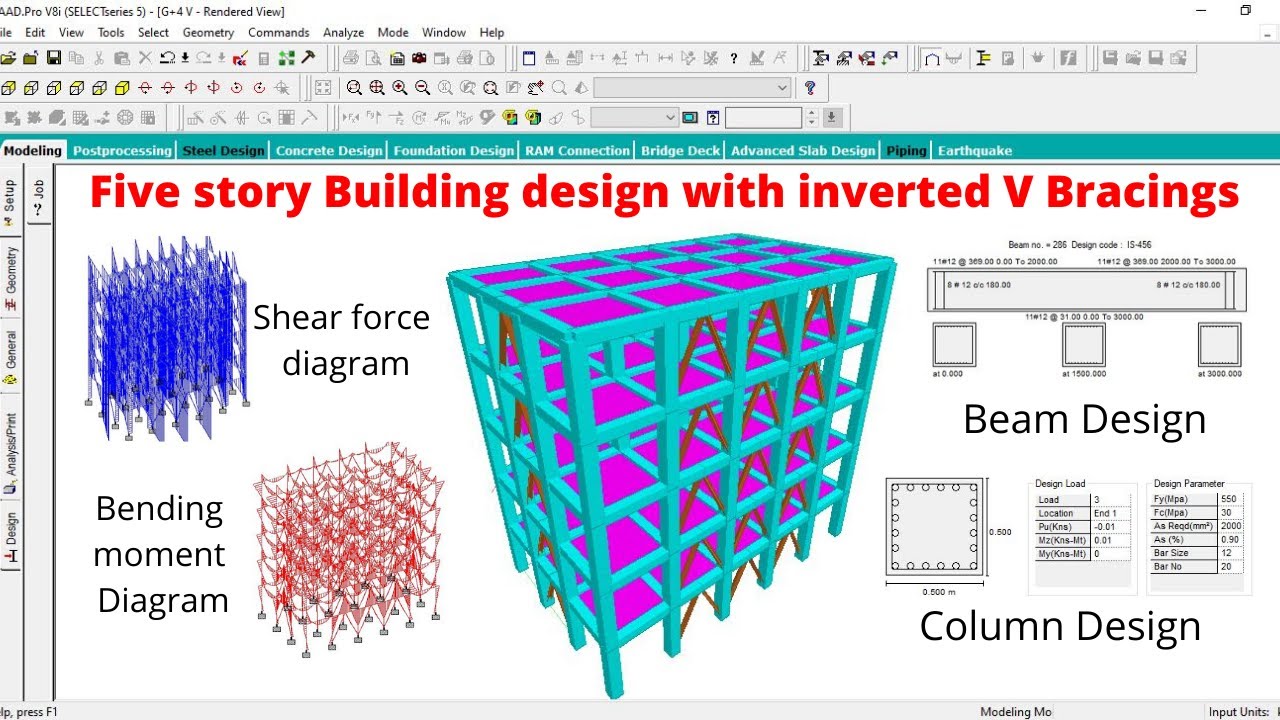Viewport: 1280px width, 720px height.
Task: Open the wide empty combo box dropdown
Action: [x=783, y=88]
